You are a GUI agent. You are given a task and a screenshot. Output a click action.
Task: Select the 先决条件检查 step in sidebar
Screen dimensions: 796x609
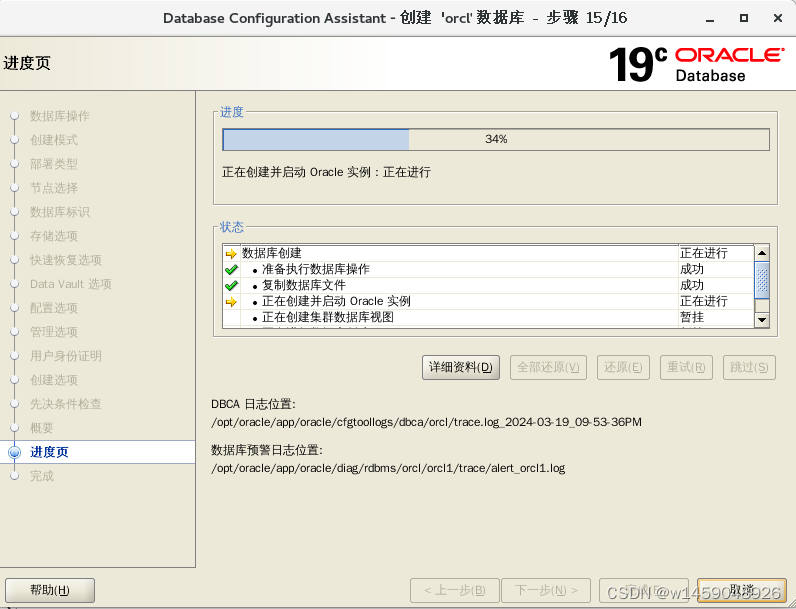(x=65, y=404)
